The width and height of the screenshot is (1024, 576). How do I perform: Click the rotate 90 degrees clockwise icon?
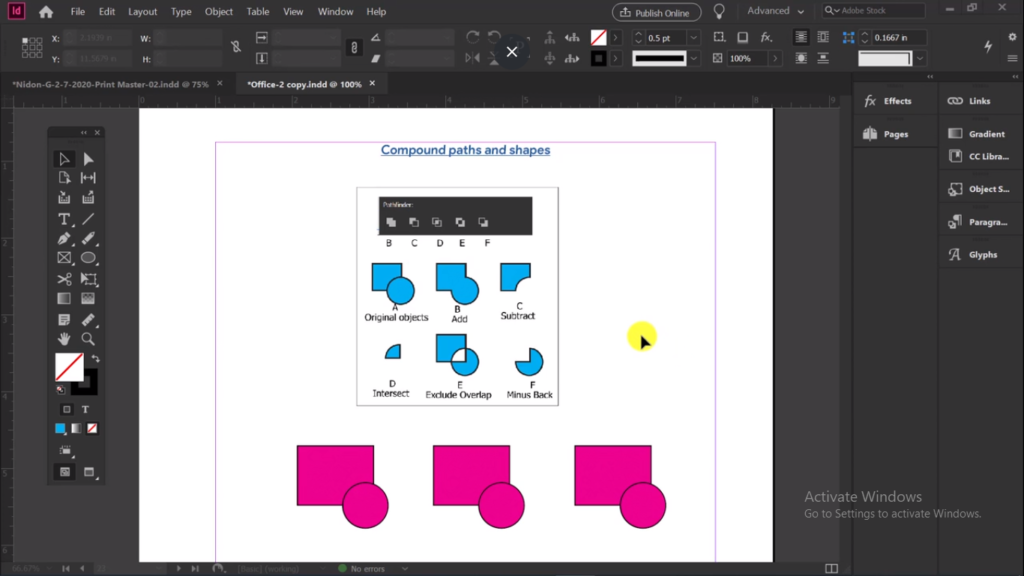pyautogui.click(x=472, y=37)
